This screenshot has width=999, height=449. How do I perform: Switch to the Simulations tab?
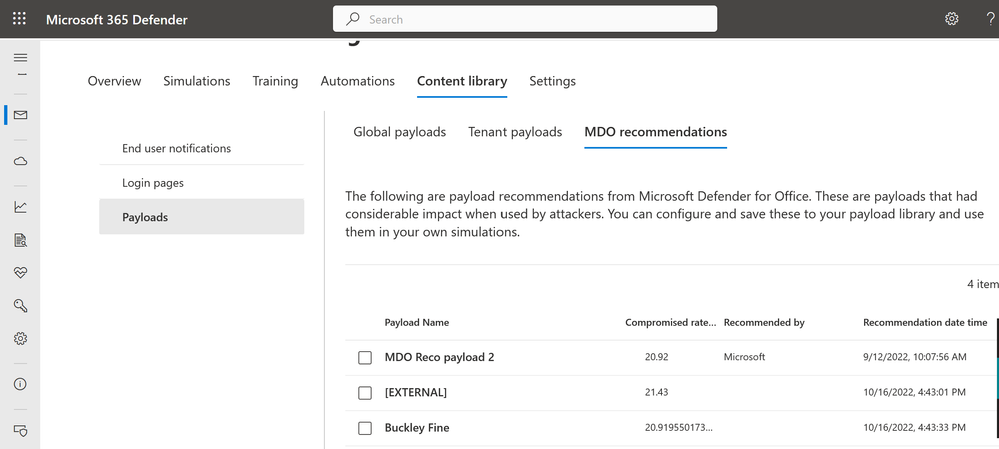tap(197, 81)
